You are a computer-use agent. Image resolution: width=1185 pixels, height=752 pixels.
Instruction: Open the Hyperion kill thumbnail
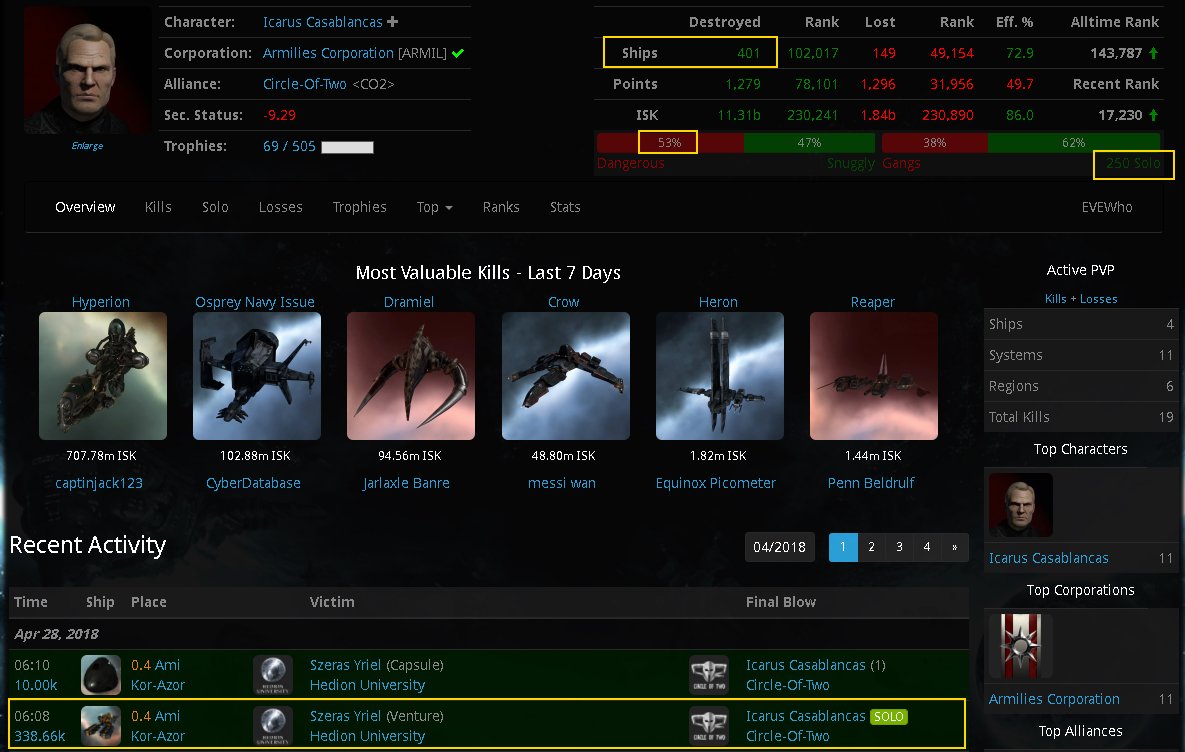tap(103, 376)
